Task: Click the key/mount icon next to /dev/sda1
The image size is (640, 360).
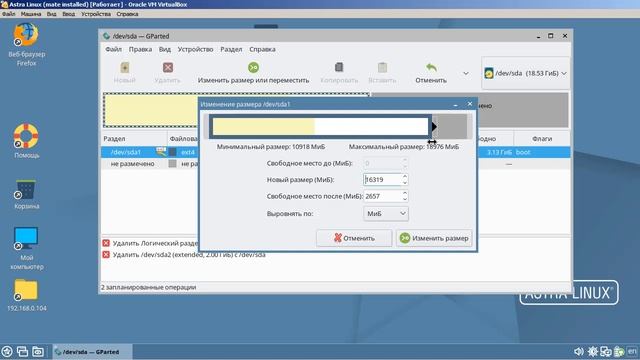Action: click(161, 152)
